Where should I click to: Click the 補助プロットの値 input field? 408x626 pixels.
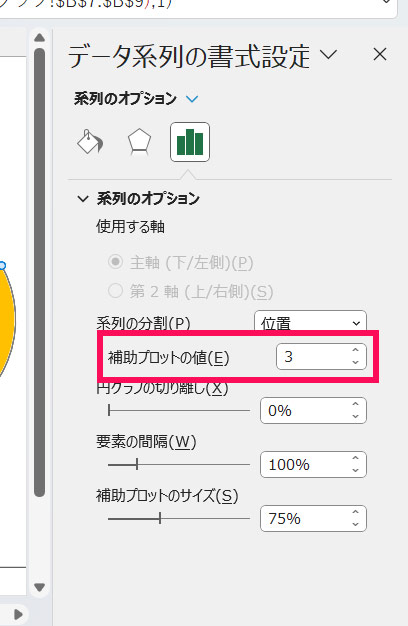pyautogui.click(x=313, y=357)
